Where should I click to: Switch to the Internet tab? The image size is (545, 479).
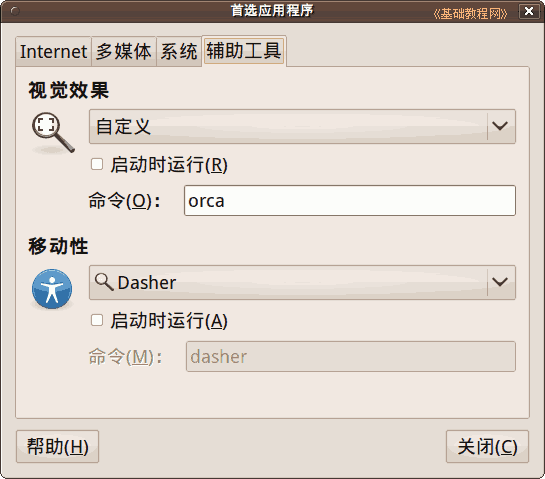click(x=54, y=51)
